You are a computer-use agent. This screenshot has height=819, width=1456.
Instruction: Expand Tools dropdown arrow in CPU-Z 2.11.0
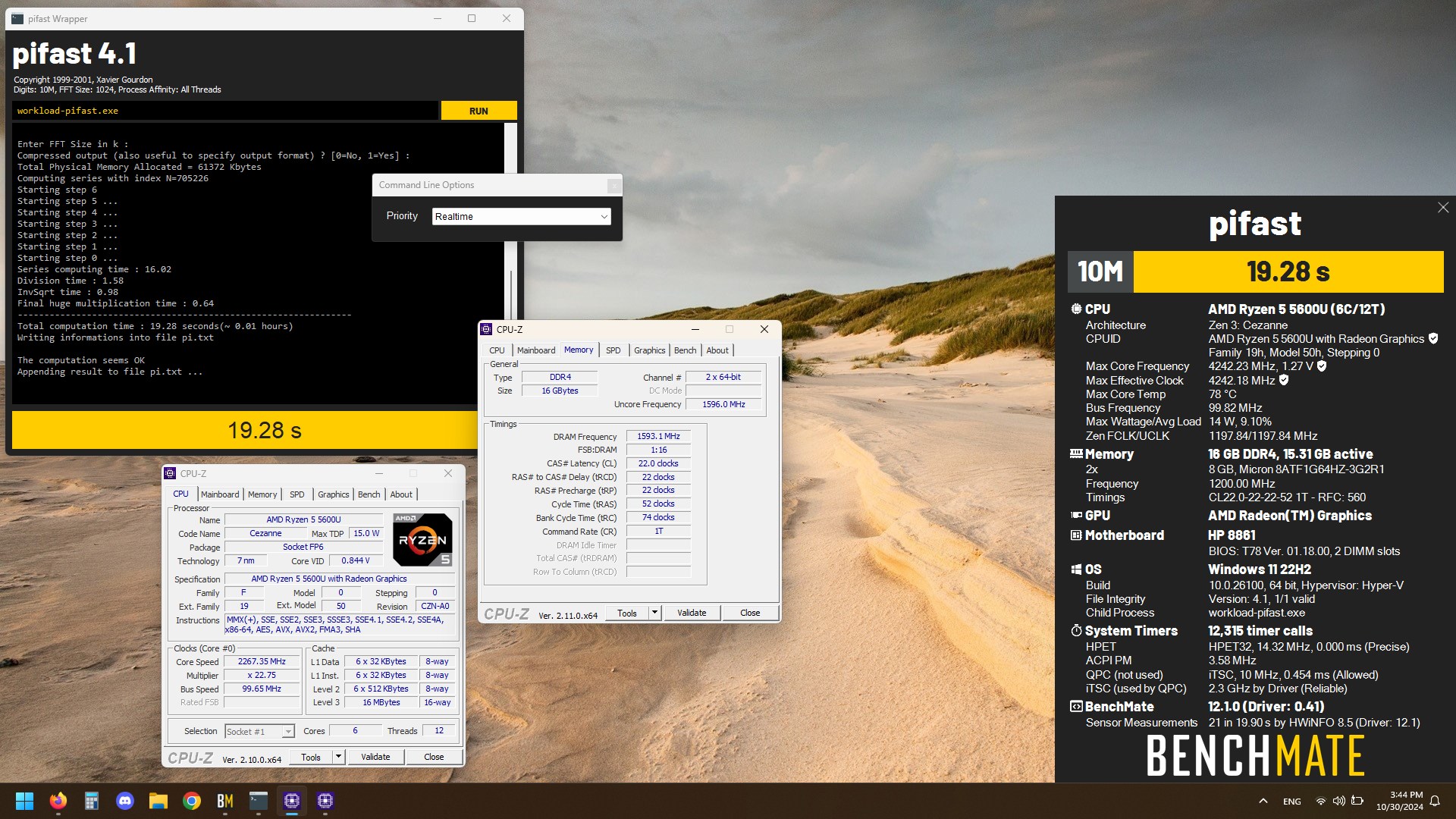coord(654,613)
